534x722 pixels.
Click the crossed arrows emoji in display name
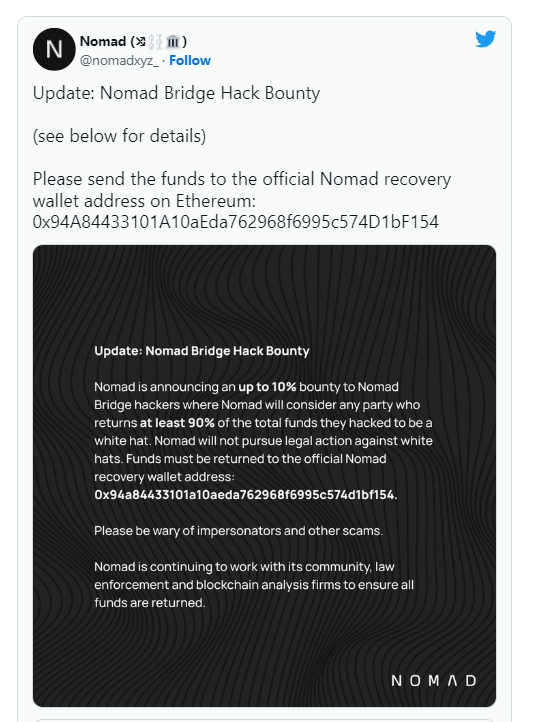pyautogui.click(x=140, y=41)
